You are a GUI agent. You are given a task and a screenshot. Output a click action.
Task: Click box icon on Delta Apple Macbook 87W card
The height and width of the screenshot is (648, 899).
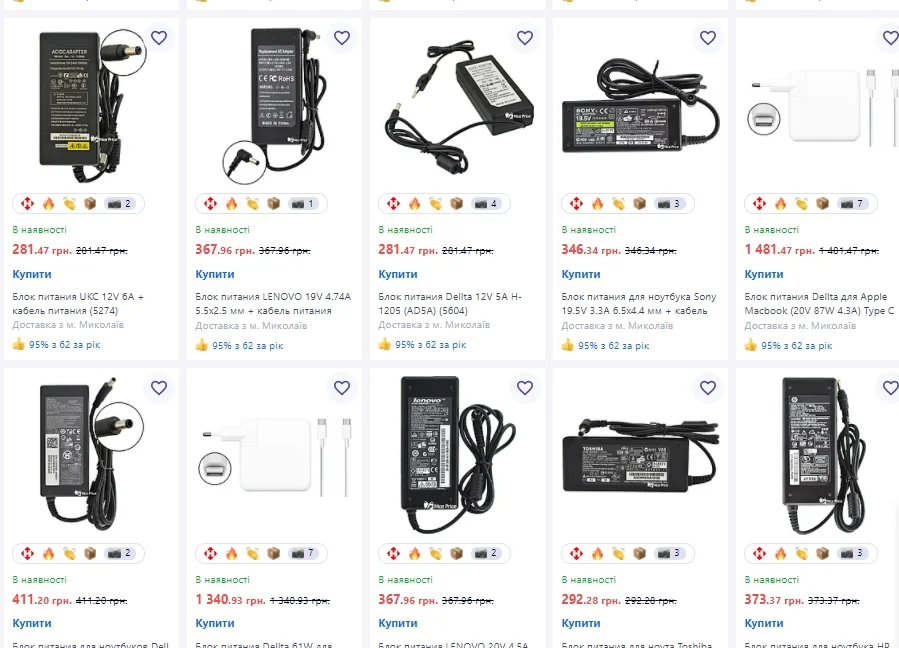(822, 204)
